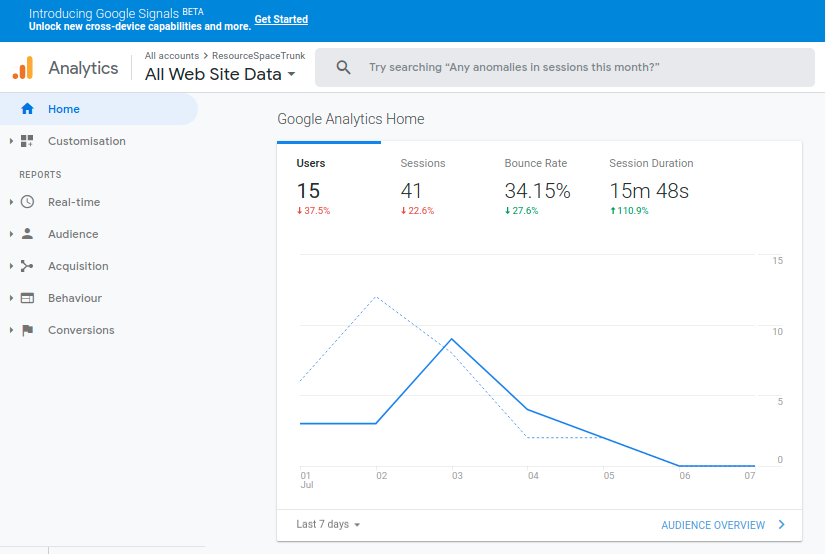The width and height of the screenshot is (825, 554).
Task: Click the Customisation dashboard icon
Action: tap(27, 141)
